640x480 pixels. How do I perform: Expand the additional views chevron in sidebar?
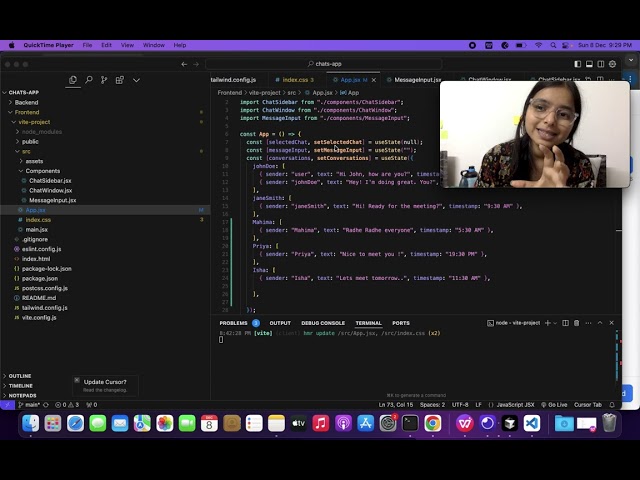click(136, 80)
